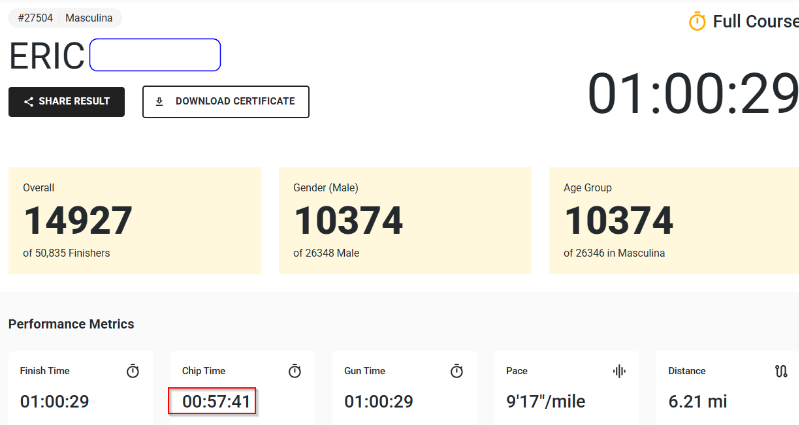Click the Gender (Male) ranking card
Screen dimensions: 799x425
click(x=405, y=220)
